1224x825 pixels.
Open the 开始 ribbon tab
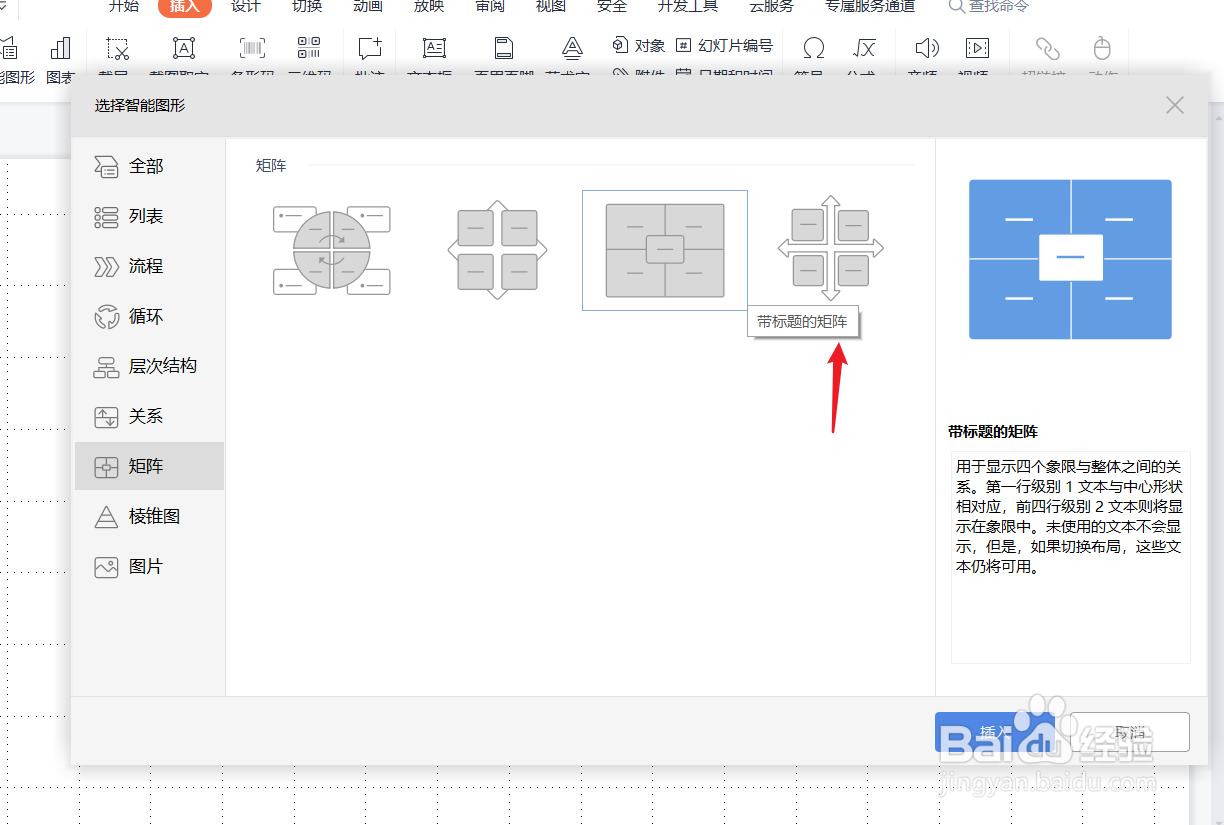coord(123,6)
